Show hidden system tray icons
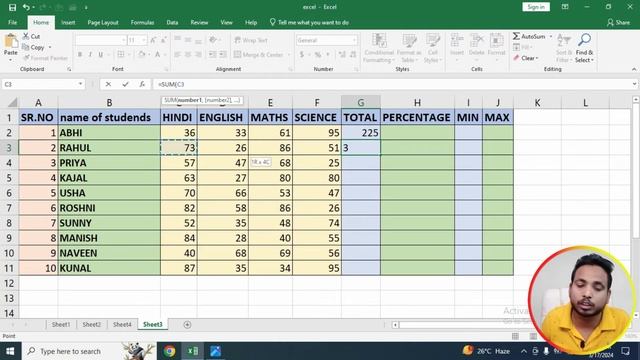This screenshot has height=360, width=640. [524, 351]
